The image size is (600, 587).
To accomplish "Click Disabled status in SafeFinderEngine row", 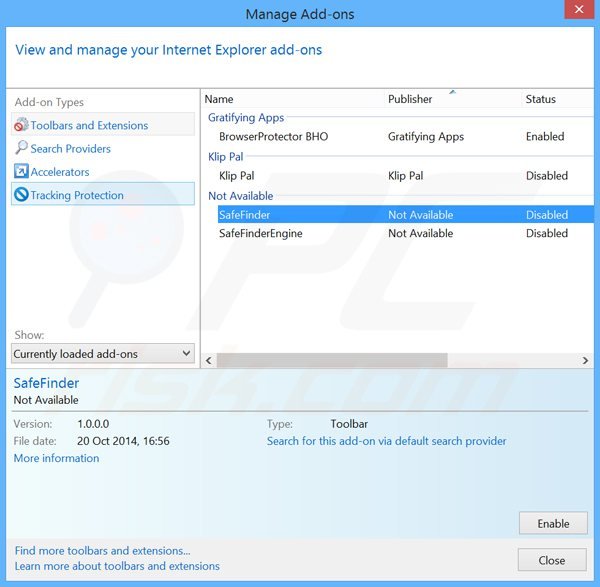I will [547, 233].
